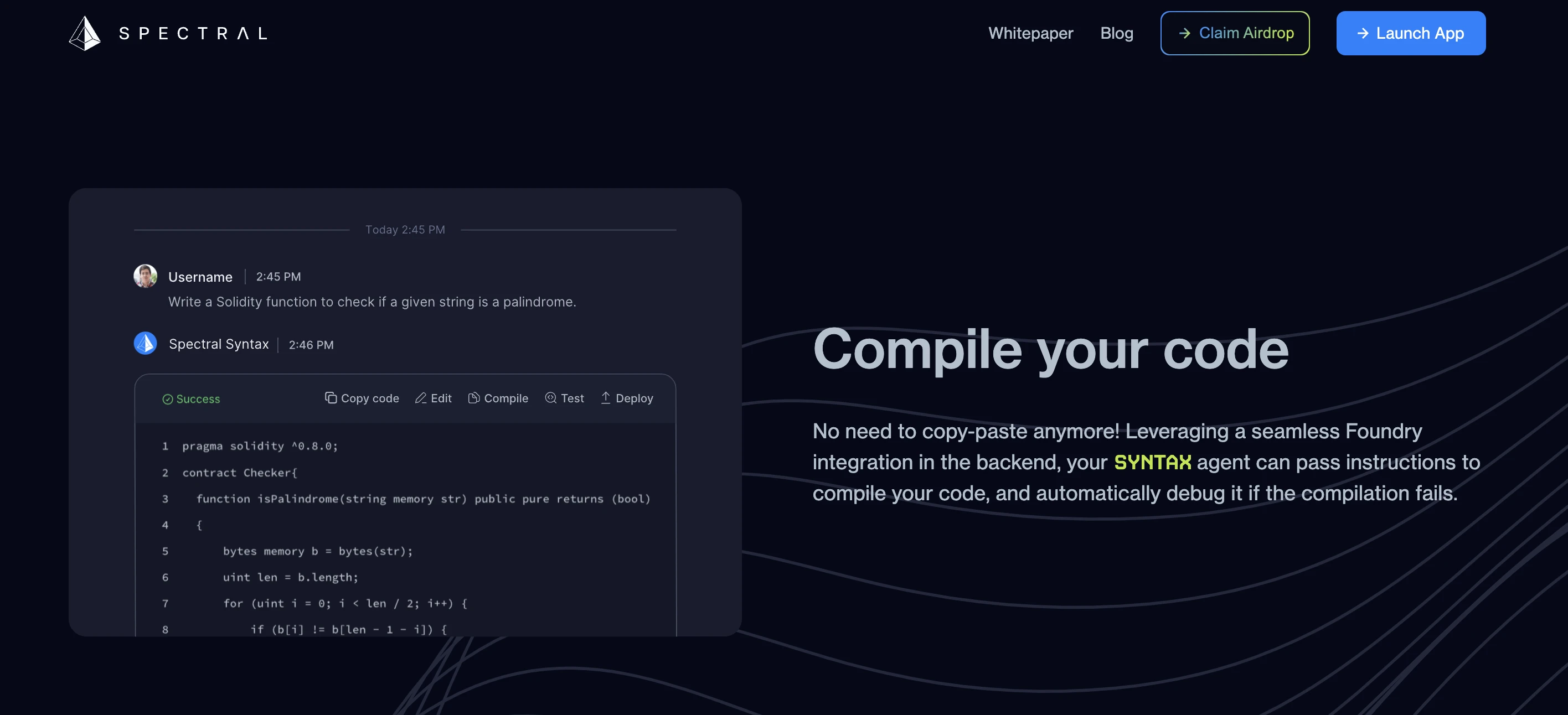Viewport: 1568px width, 715px height.
Task: Open the Blog menu item
Action: [1116, 33]
